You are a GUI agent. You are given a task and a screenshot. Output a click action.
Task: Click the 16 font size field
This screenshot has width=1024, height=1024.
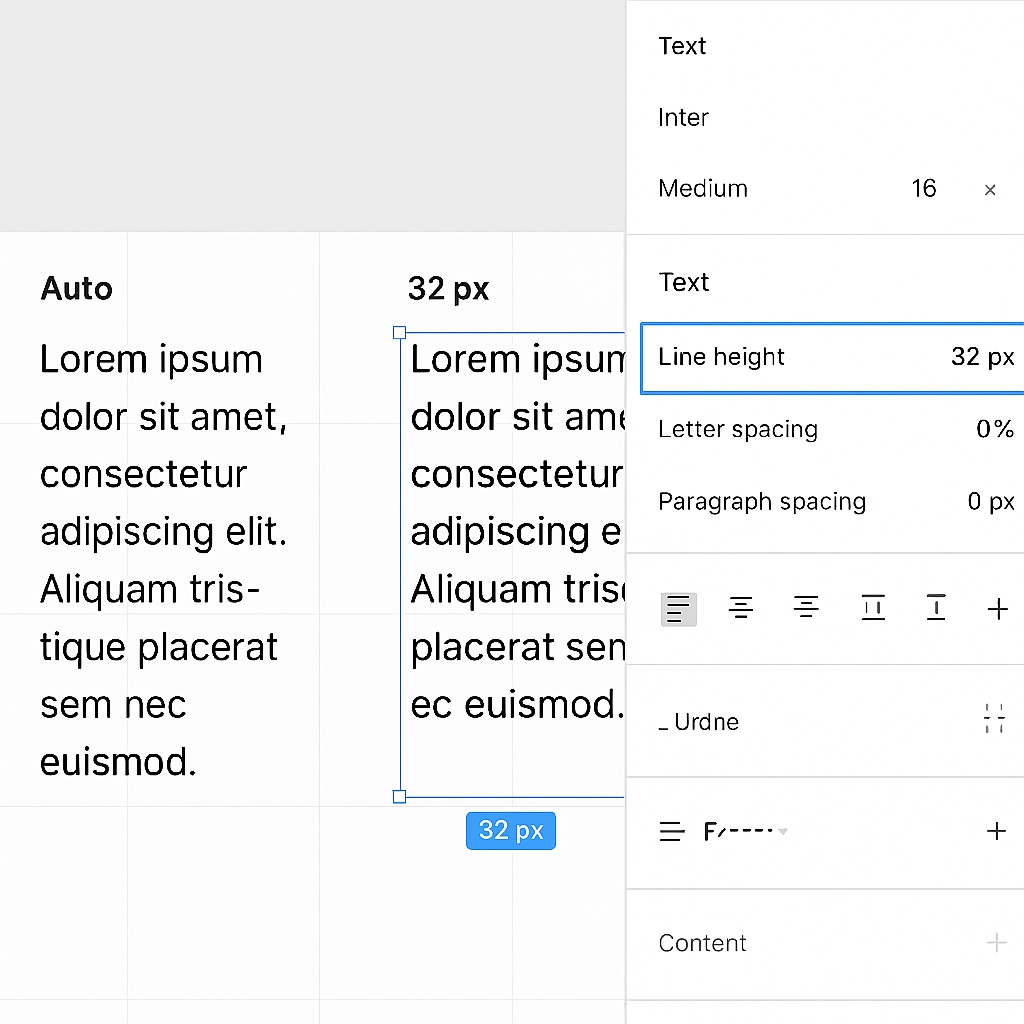[x=923, y=188]
